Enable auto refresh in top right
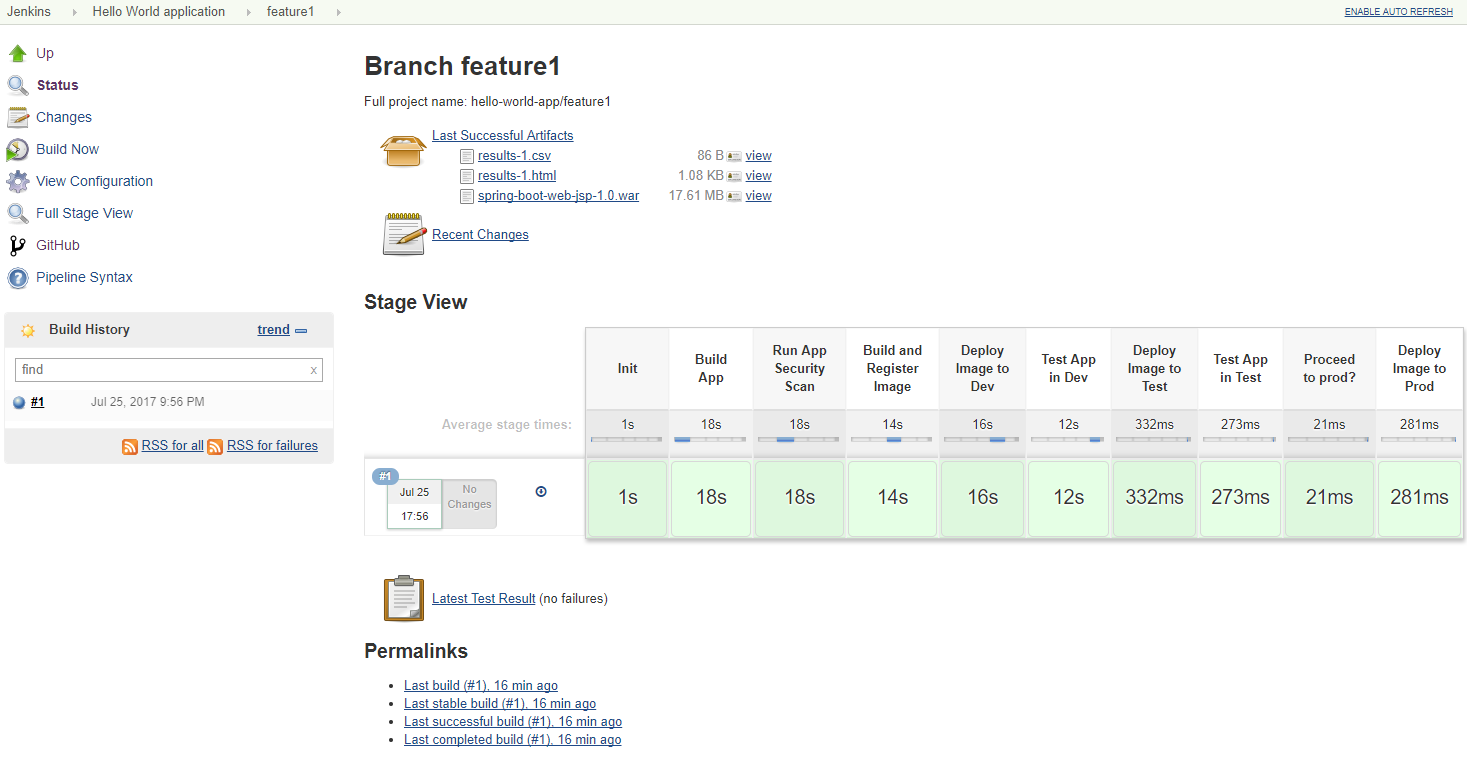Screen dimensions: 1467x757 [1398, 12]
